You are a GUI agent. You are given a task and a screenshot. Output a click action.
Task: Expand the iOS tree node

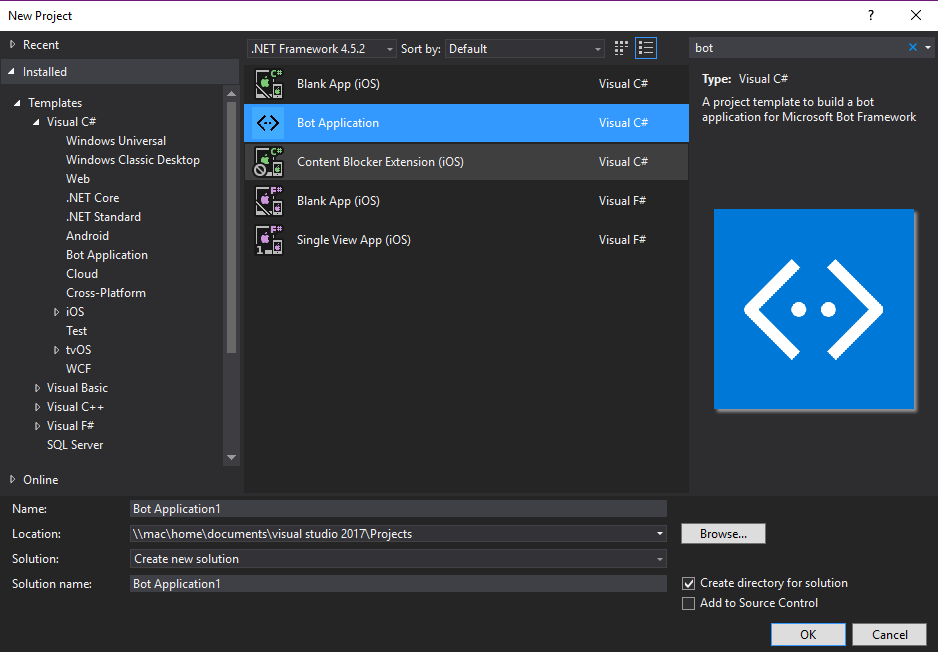56,312
